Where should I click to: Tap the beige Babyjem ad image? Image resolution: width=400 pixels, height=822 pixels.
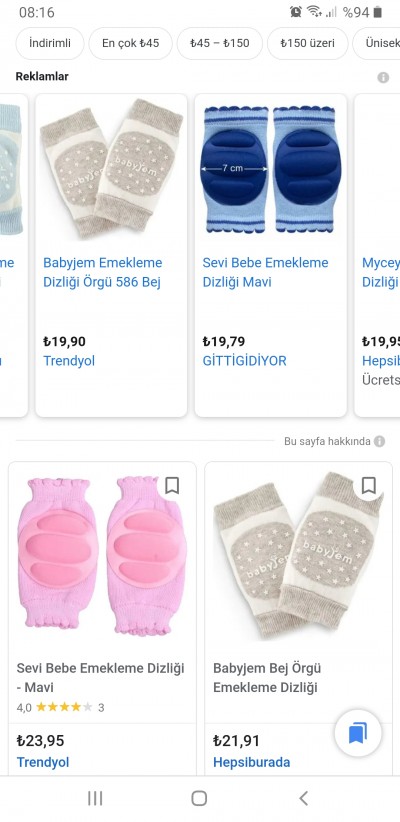pos(111,169)
